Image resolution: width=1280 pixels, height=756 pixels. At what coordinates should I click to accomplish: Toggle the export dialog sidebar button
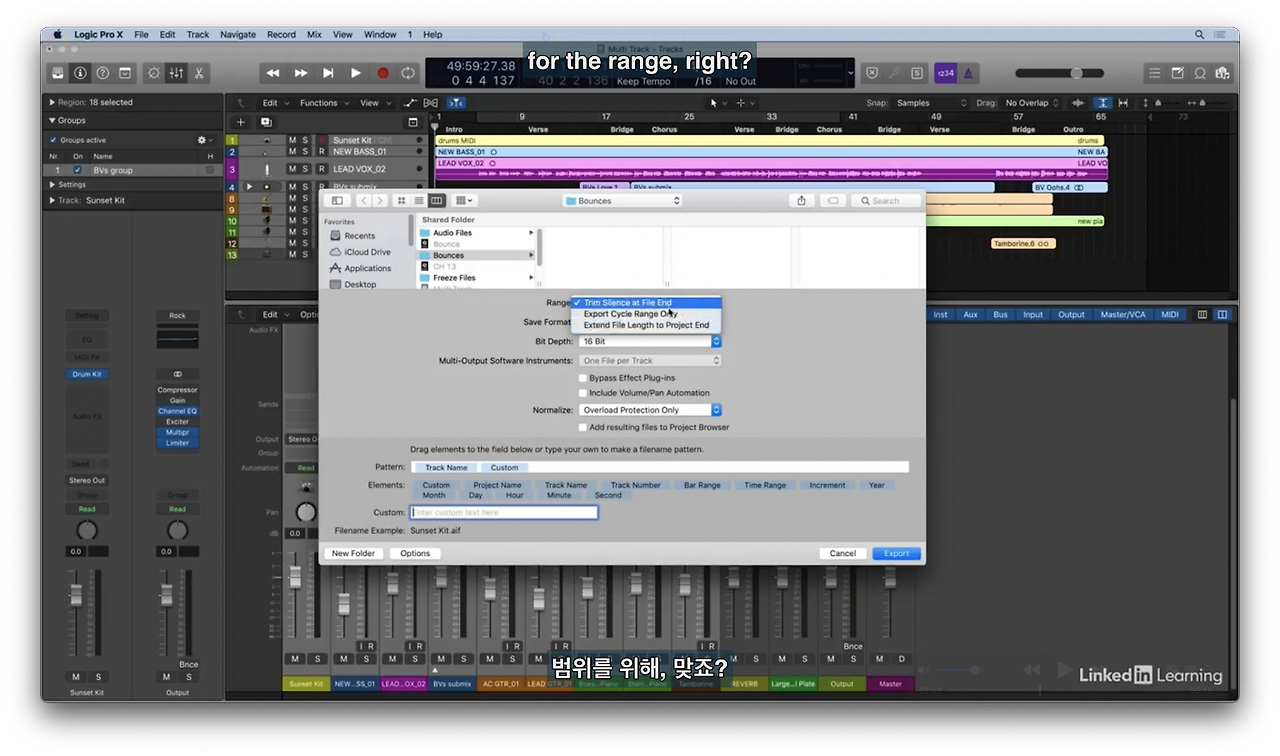[337, 201]
